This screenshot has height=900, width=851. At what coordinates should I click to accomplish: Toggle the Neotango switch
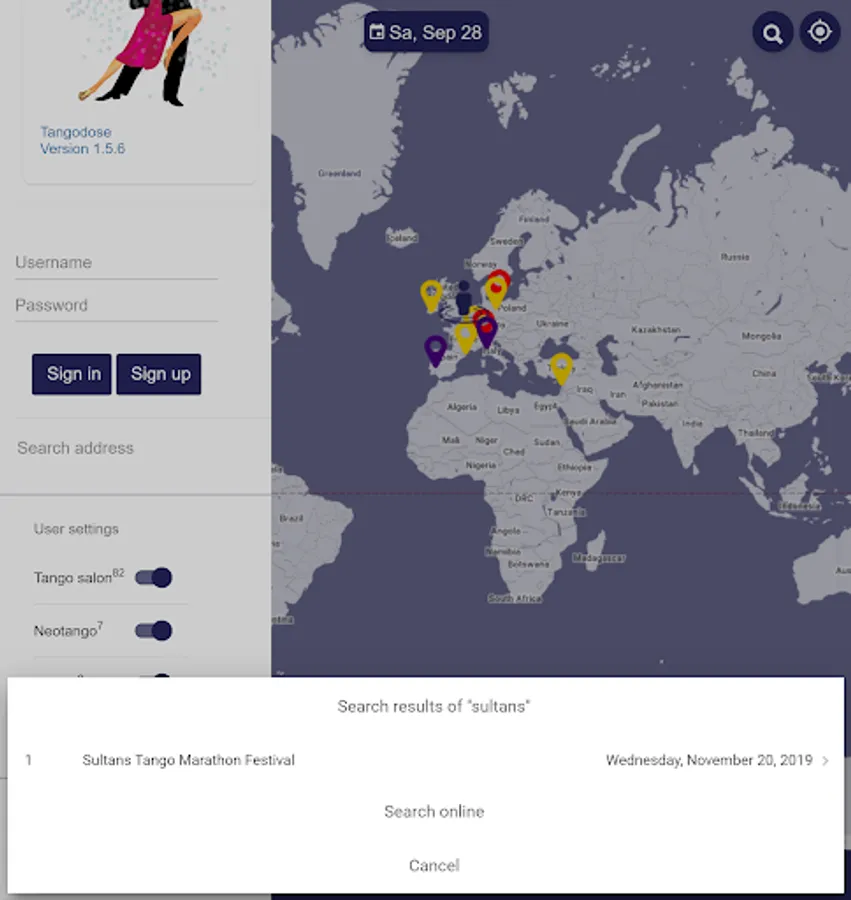coord(153,631)
